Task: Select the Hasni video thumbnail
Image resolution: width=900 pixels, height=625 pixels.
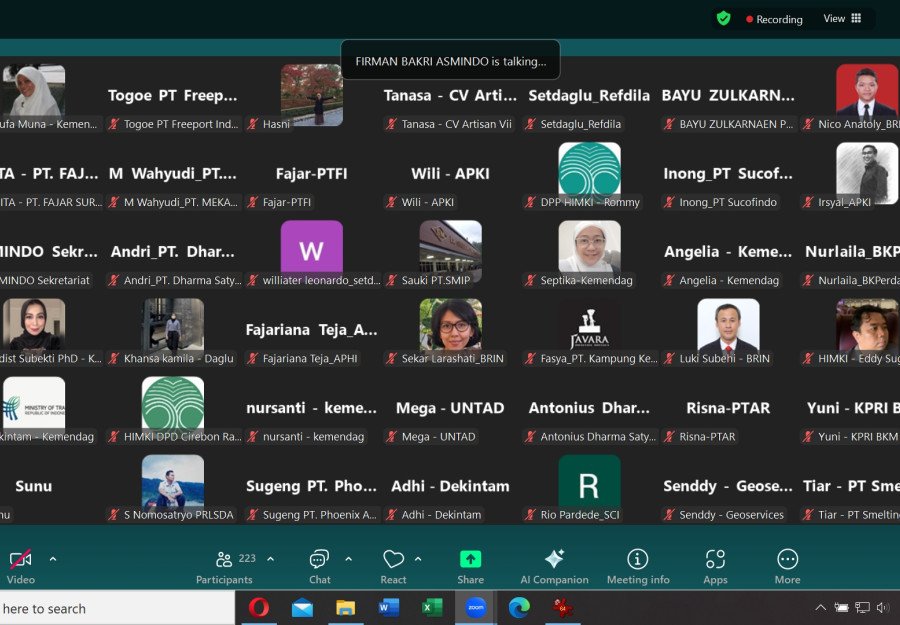Action: tap(312, 95)
